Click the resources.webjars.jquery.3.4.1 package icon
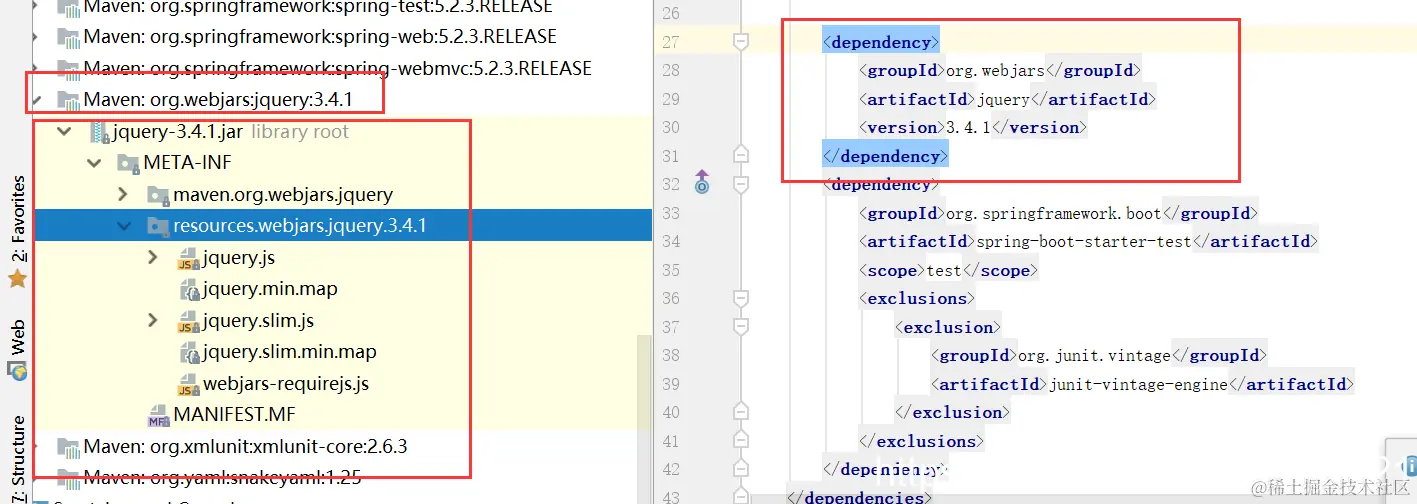Image resolution: width=1417 pixels, height=504 pixels. 158,226
